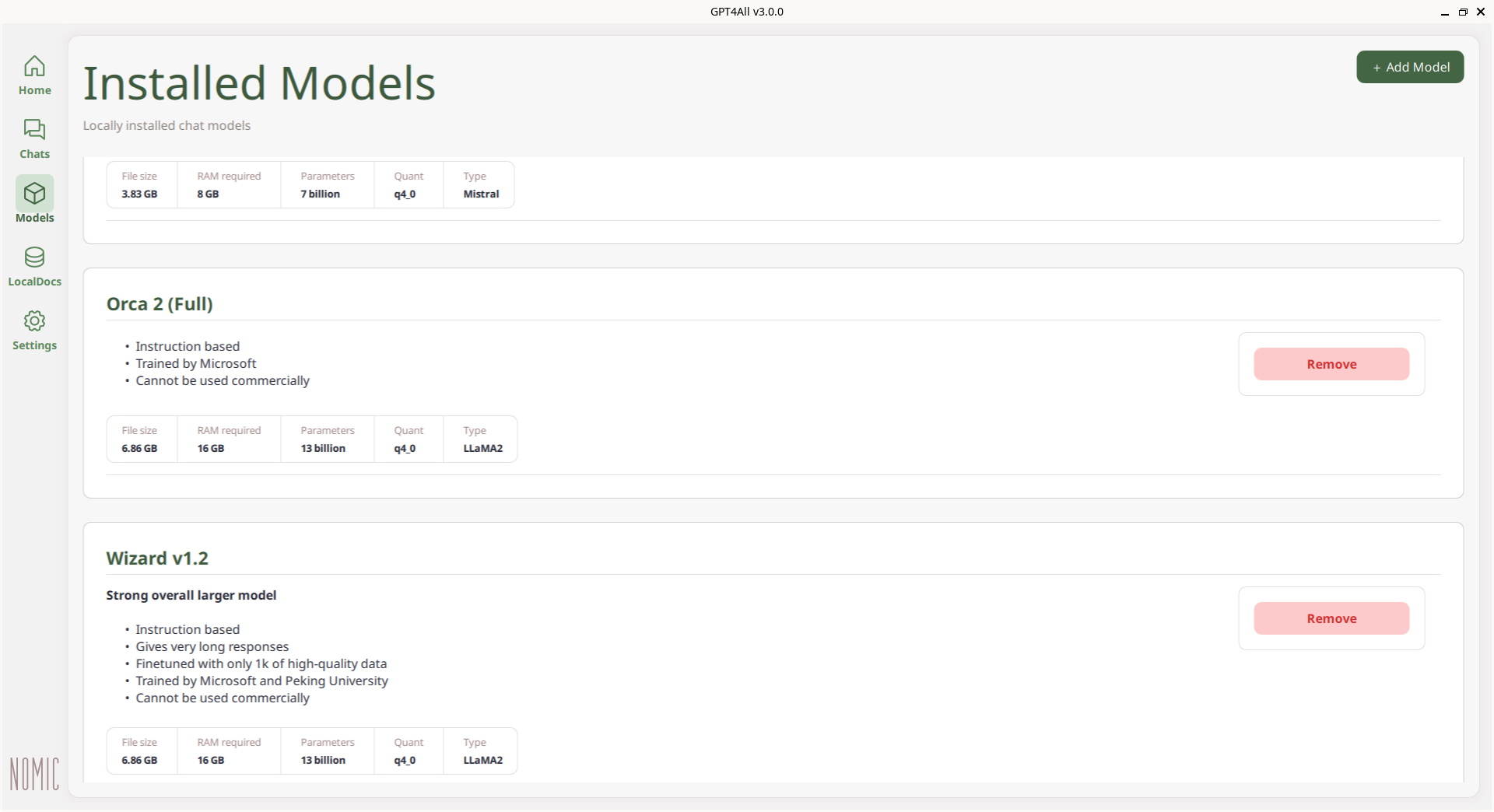This screenshot has height=812, width=1494.
Task: Click the LocalDocs label in sidebar
Action: pyautogui.click(x=35, y=282)
